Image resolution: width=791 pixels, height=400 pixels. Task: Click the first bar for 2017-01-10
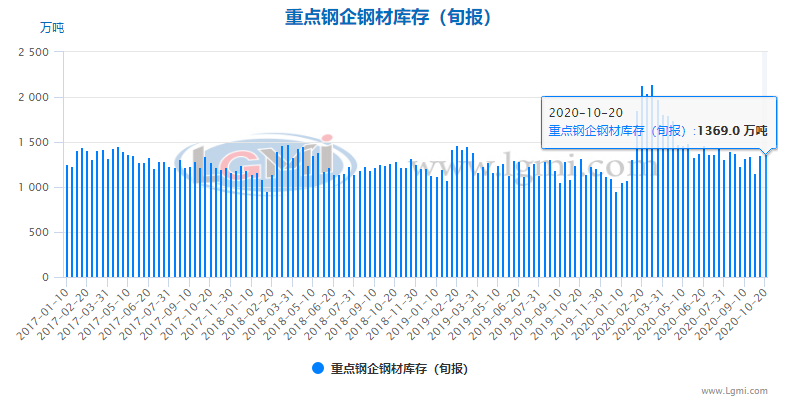pyautogui.click(x=67, y=221)
